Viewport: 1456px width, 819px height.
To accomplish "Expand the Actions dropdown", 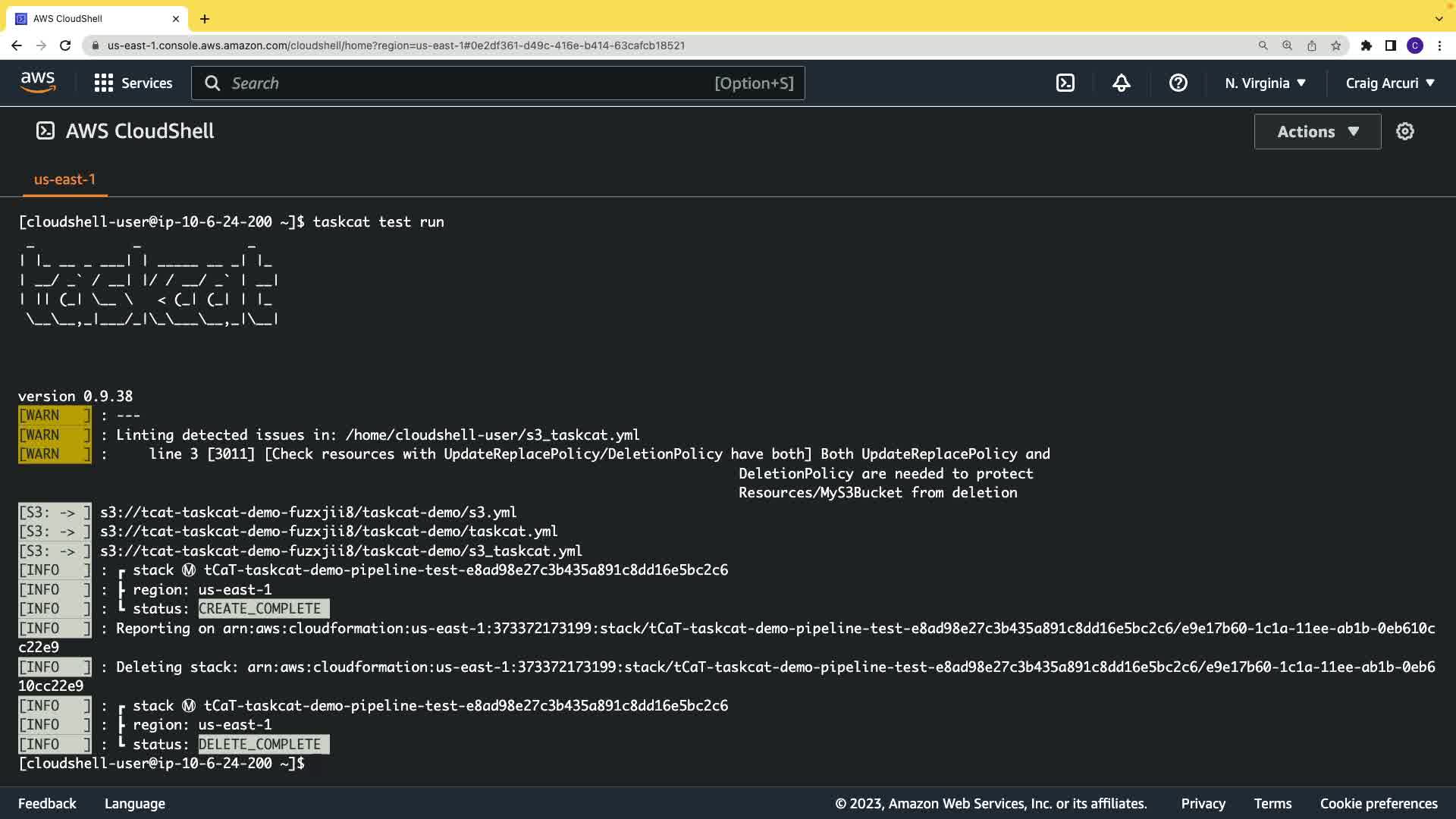I will 1317,132.
